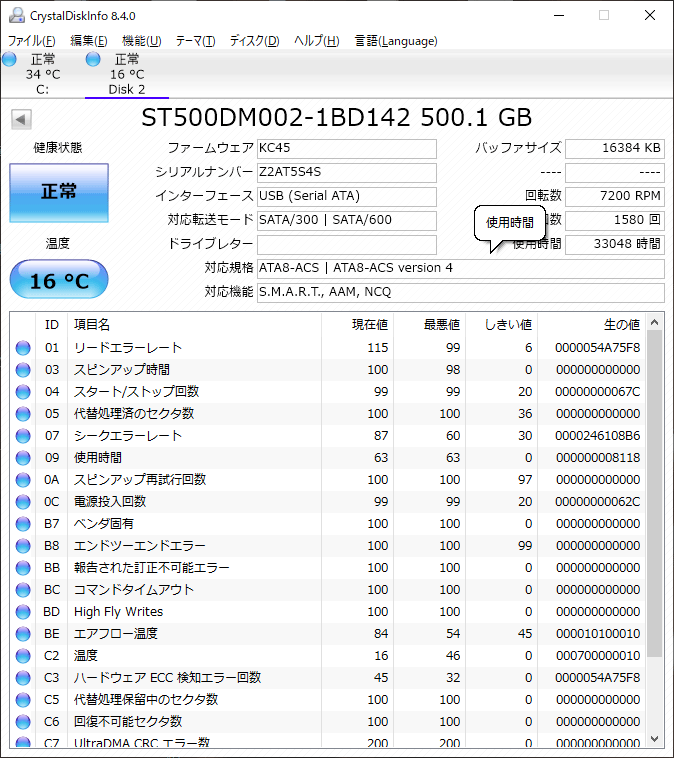Click the CrystalDiskInfo app icon in title bar
This screenshot has height=758, width=674.
(17, 15)
